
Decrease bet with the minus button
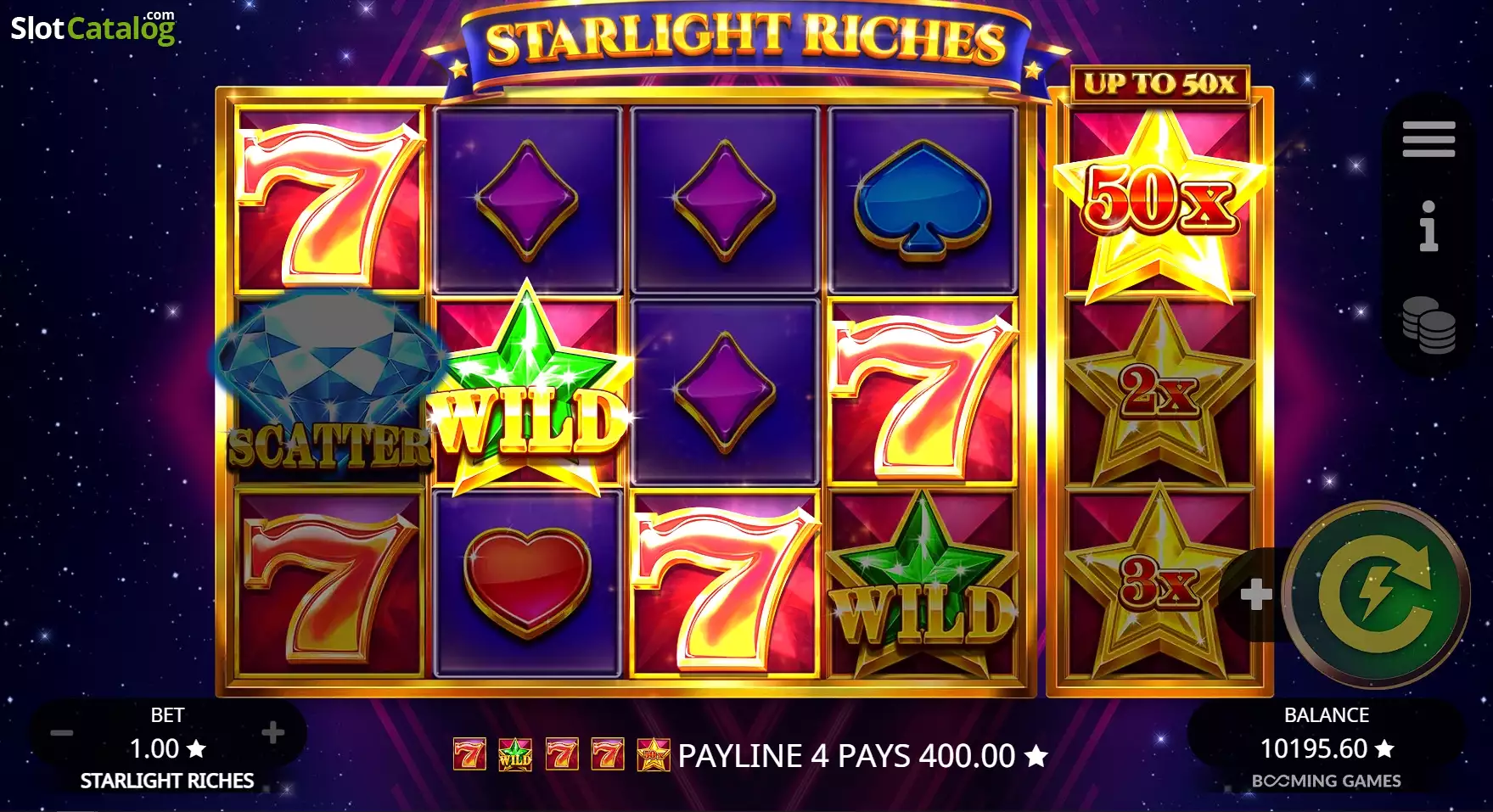62,732
